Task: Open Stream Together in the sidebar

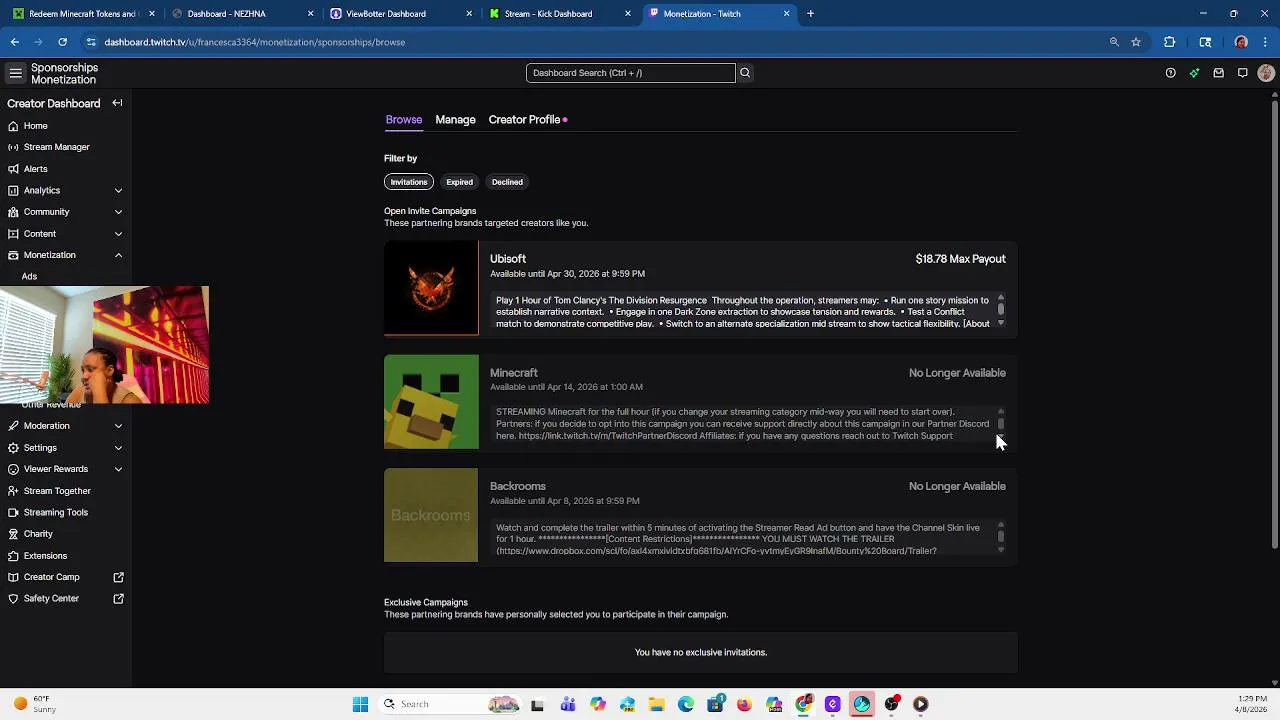Action: coord(57,491)
